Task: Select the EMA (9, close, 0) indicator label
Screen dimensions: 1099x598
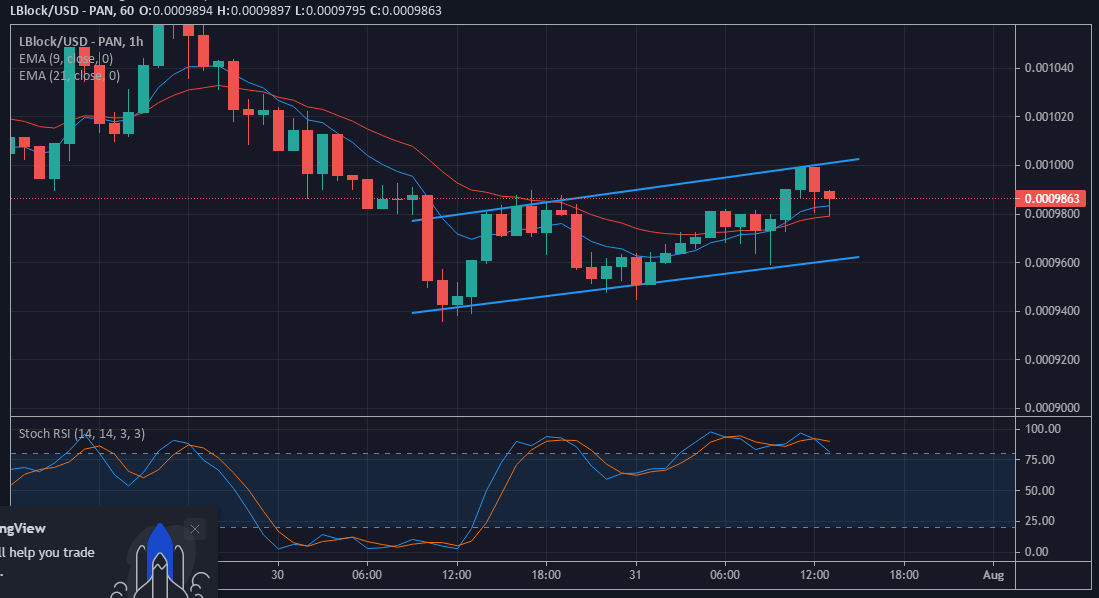Action: click(66, 58)
